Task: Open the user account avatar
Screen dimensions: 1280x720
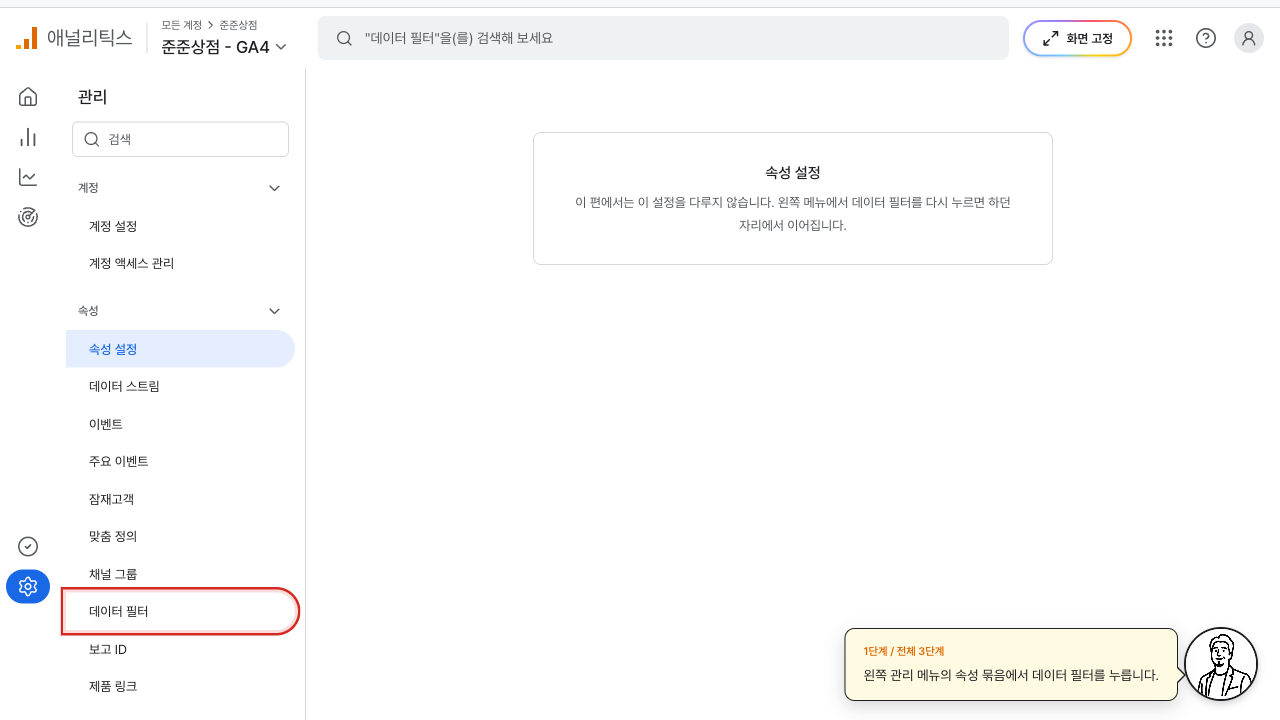Action: click(x=1249, y=38)
